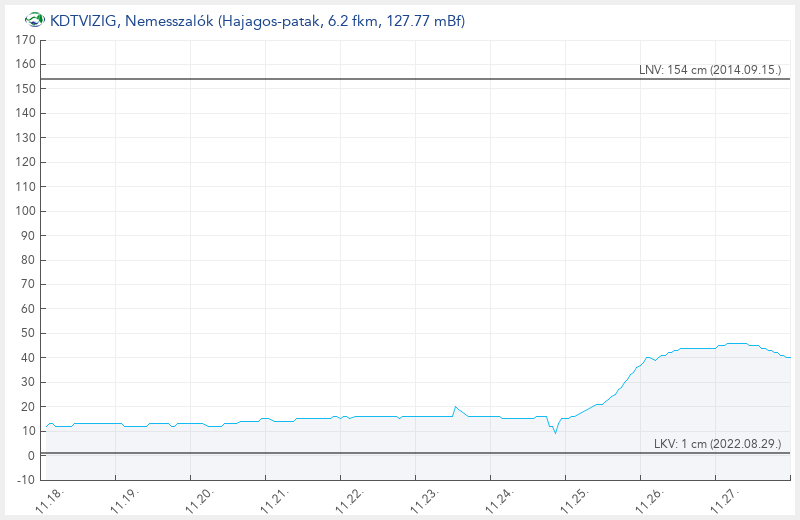Click the 11.20. x-axis date label
The image size is (800, 520).
[x=197, y=497]
